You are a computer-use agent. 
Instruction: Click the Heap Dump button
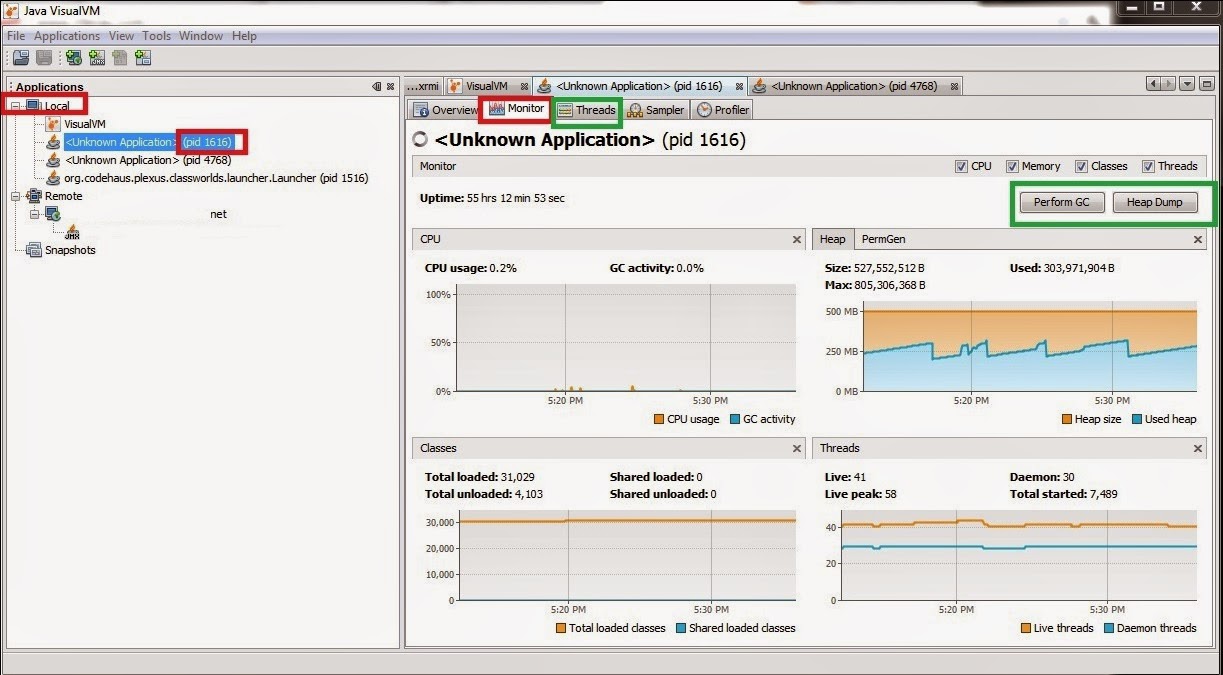pos(1155,202)
